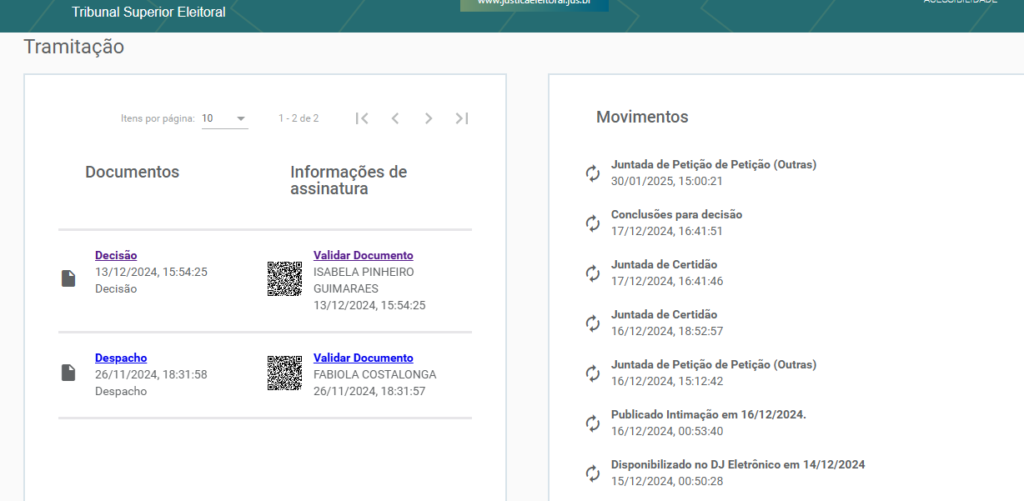The height and width of the screenshot is (501, 1024).
Task: Select the signer name ISABELA PINHEIRO GUIMARAES
Action: click(x=364, y=280)
